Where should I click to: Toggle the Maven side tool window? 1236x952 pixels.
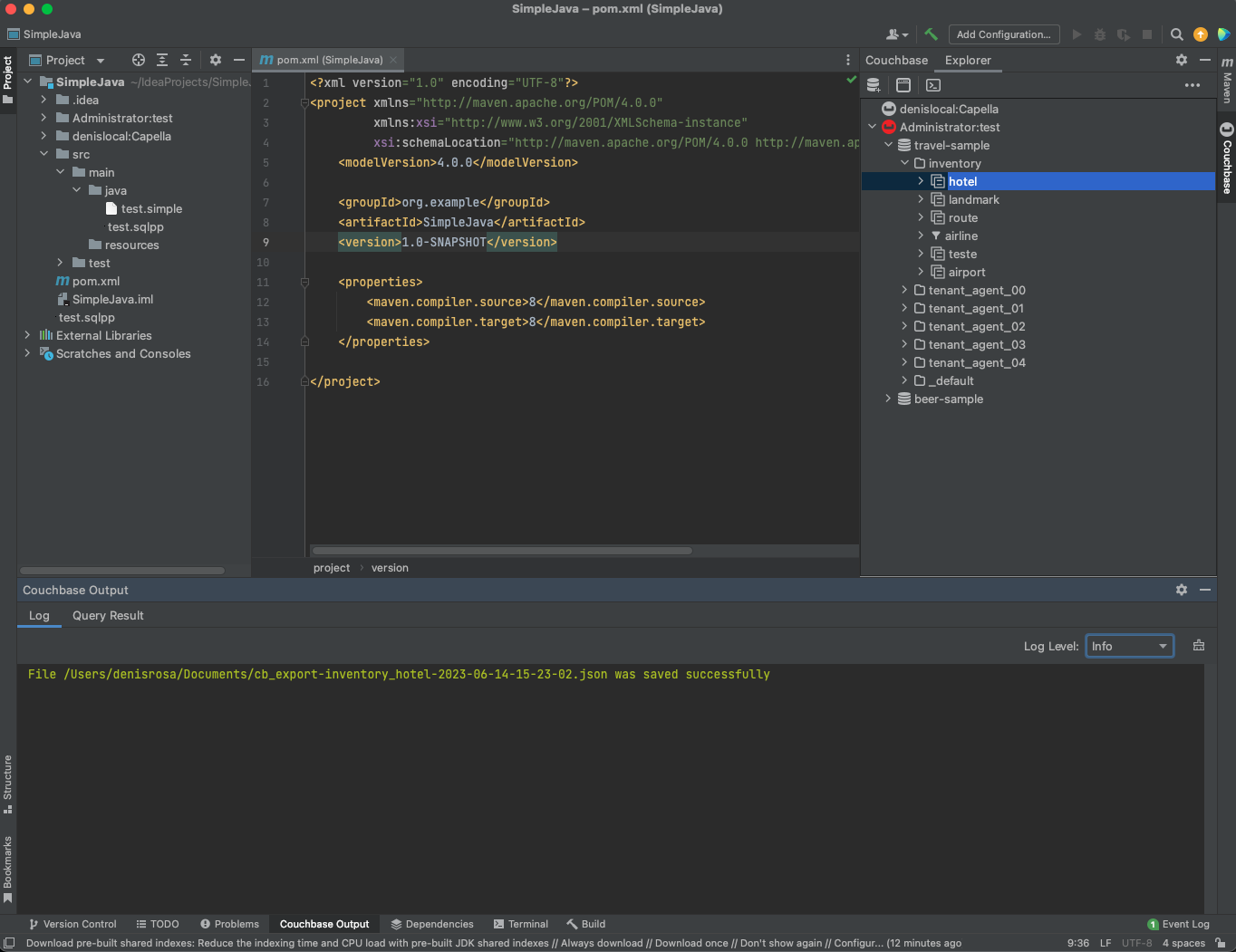click(x=1227, y=80)
